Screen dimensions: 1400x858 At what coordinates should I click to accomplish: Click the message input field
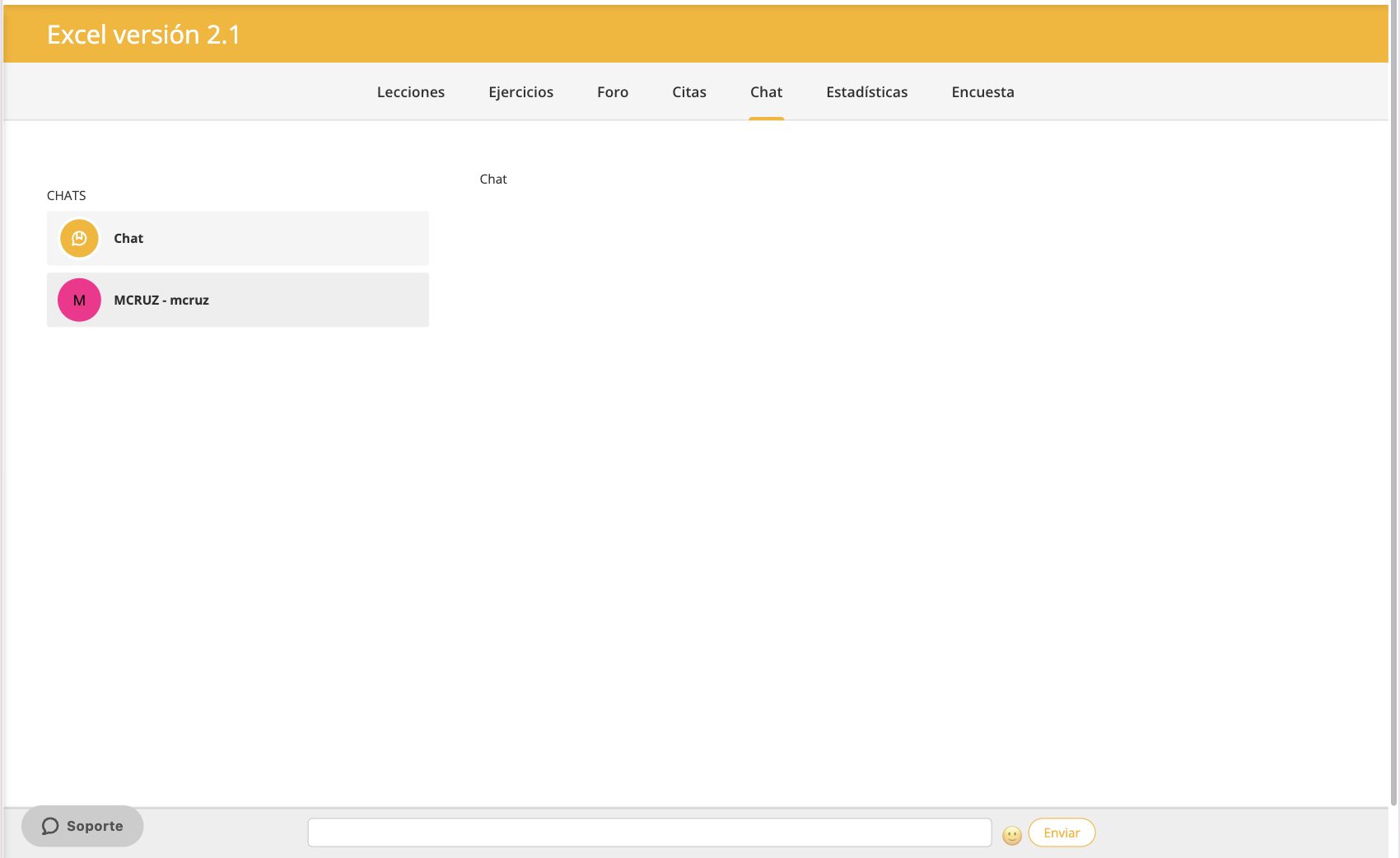point(650,832)
